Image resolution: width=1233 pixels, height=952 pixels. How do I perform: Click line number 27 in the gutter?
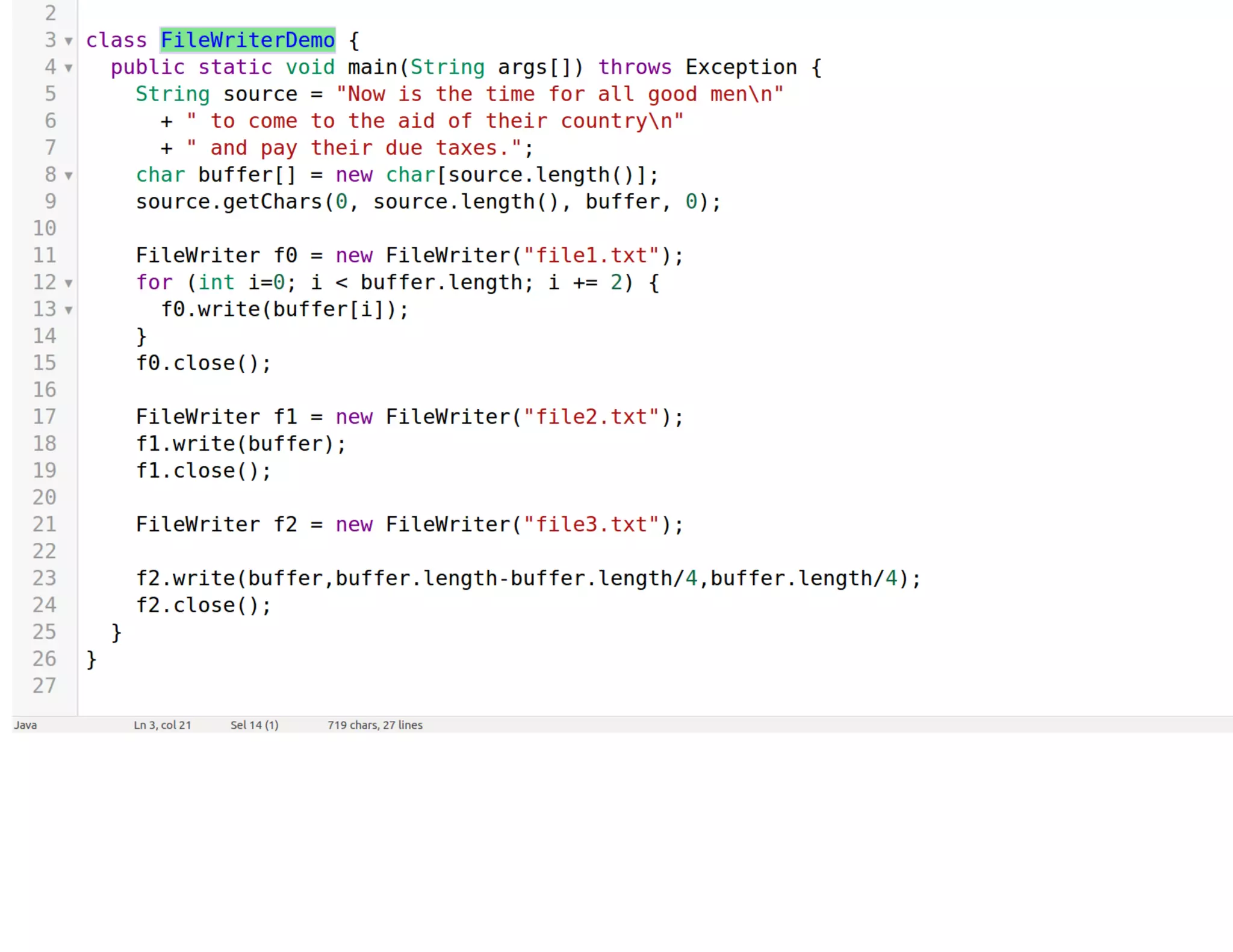coord(45,685)
